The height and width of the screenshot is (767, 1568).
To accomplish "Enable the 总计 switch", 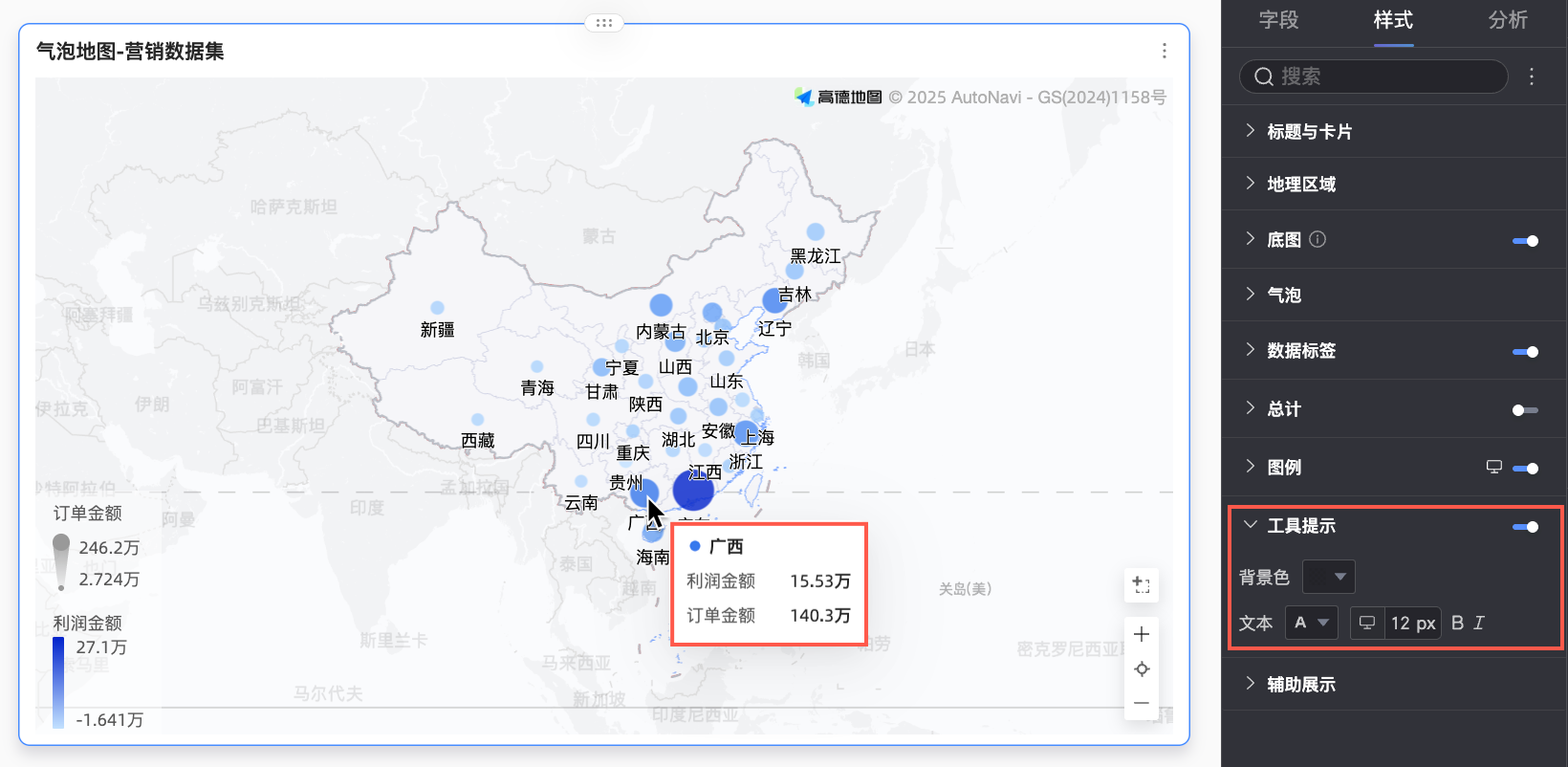I will [1525, 410].
